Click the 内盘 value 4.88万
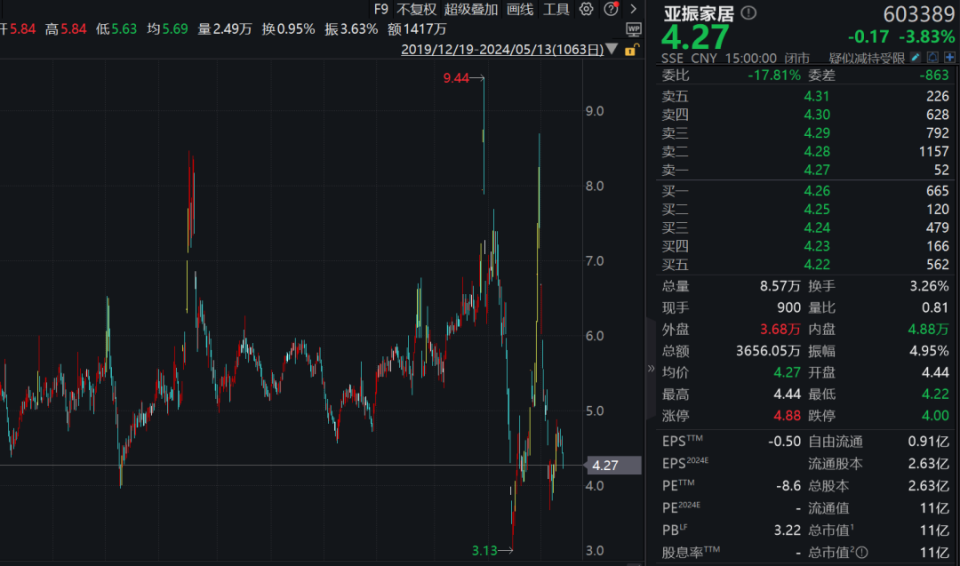Viewport: 960px width, 566px height. point(928,329)
